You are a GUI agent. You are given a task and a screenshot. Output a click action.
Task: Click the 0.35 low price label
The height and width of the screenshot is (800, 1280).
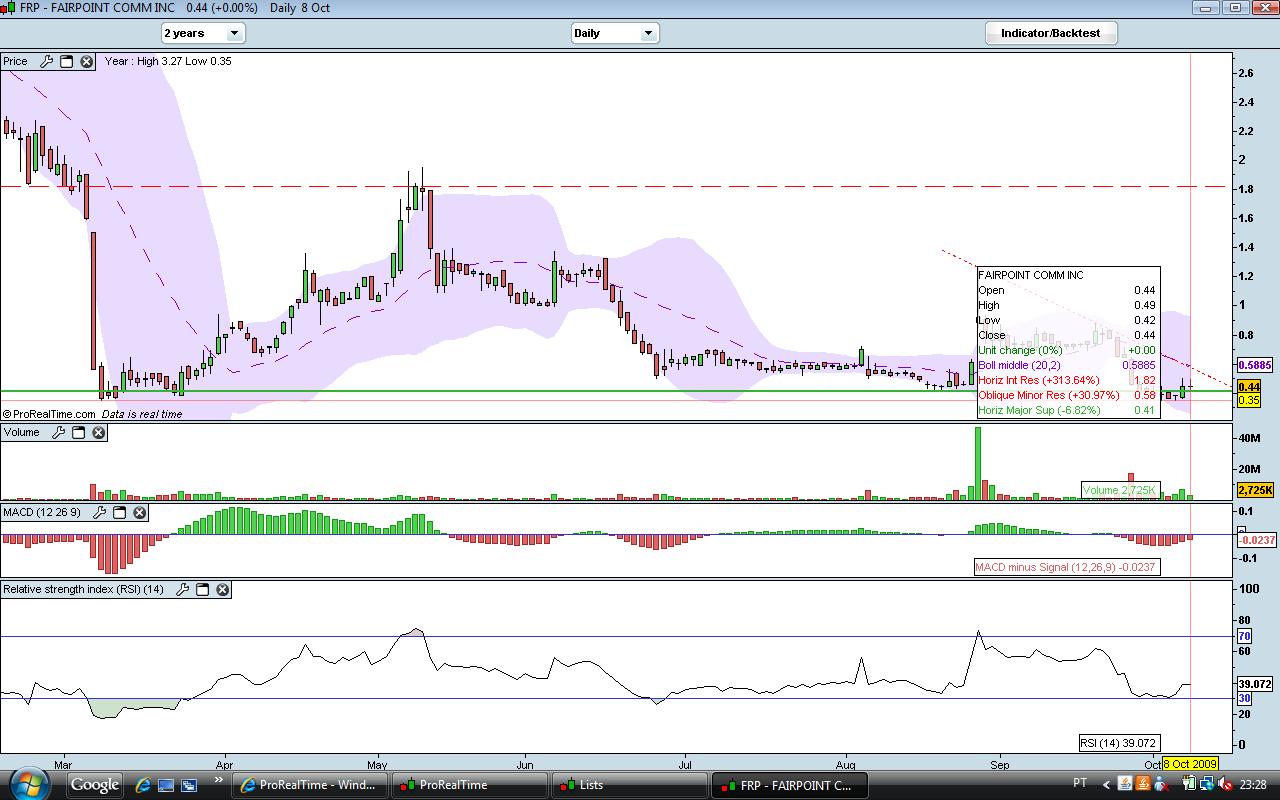click(x=1249, y=400)
